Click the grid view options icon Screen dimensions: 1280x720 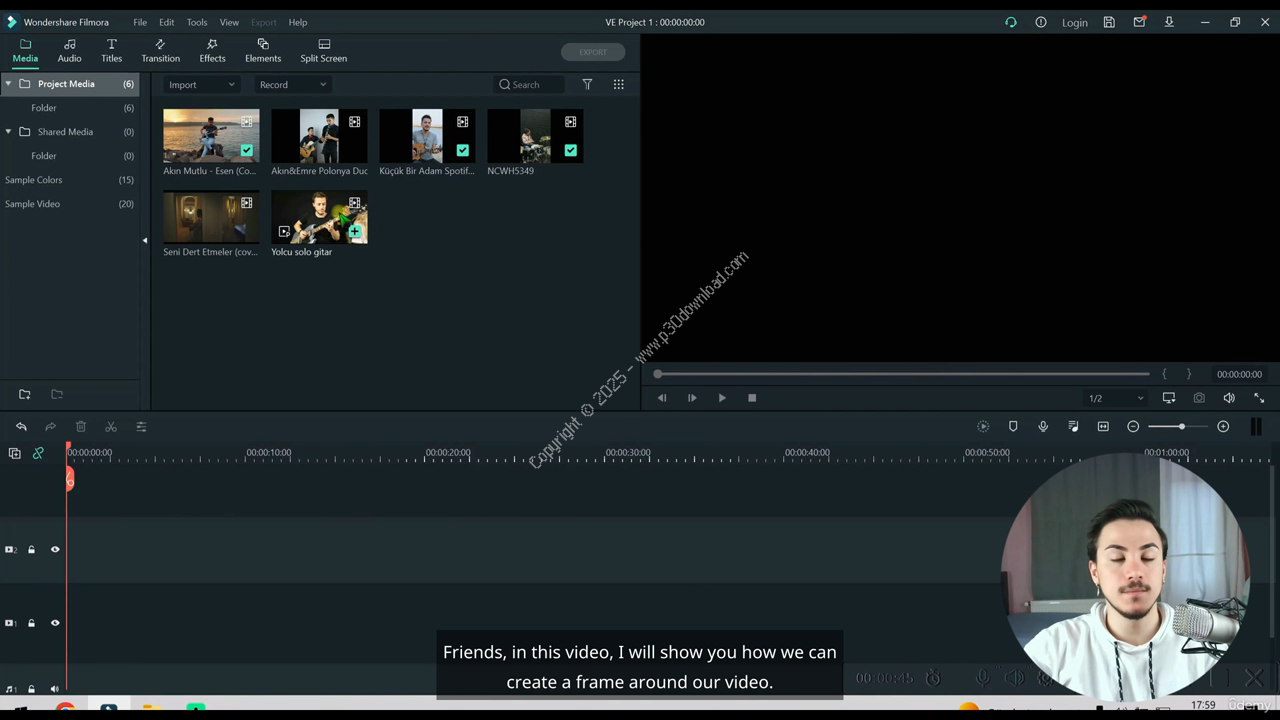coord(618,85)
